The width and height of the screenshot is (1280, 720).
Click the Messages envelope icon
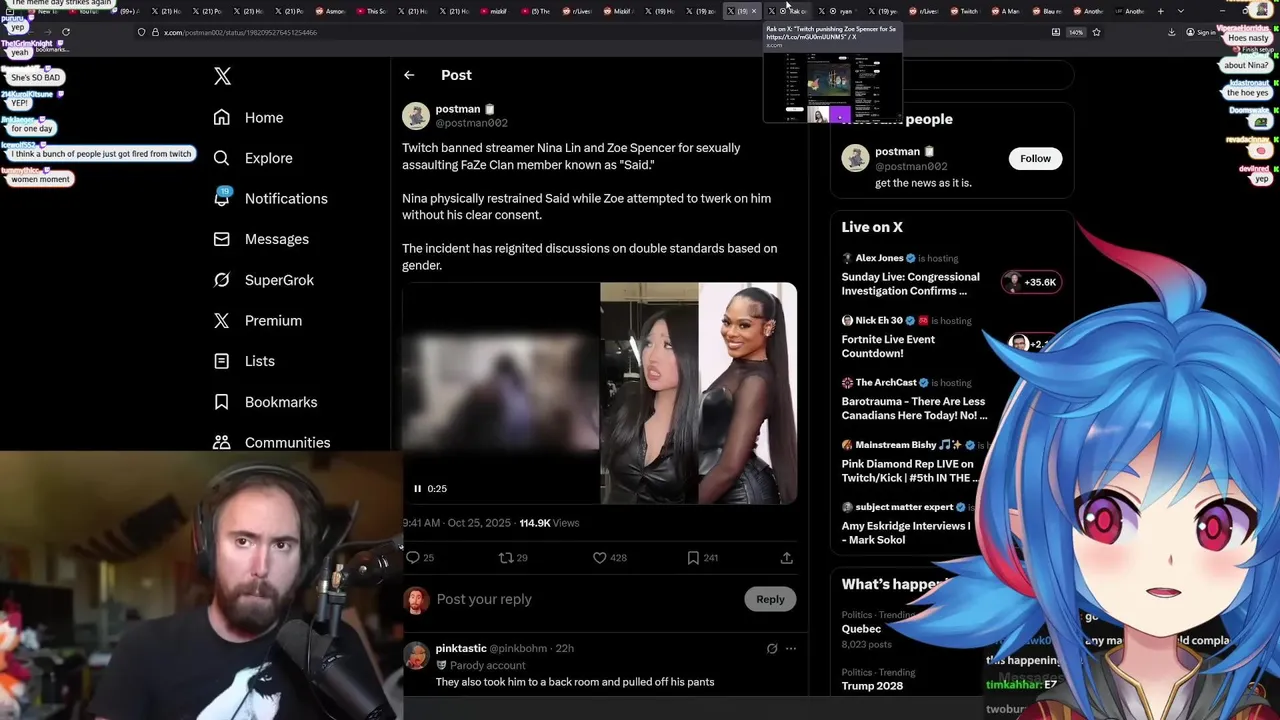click(x=222, y=239)
